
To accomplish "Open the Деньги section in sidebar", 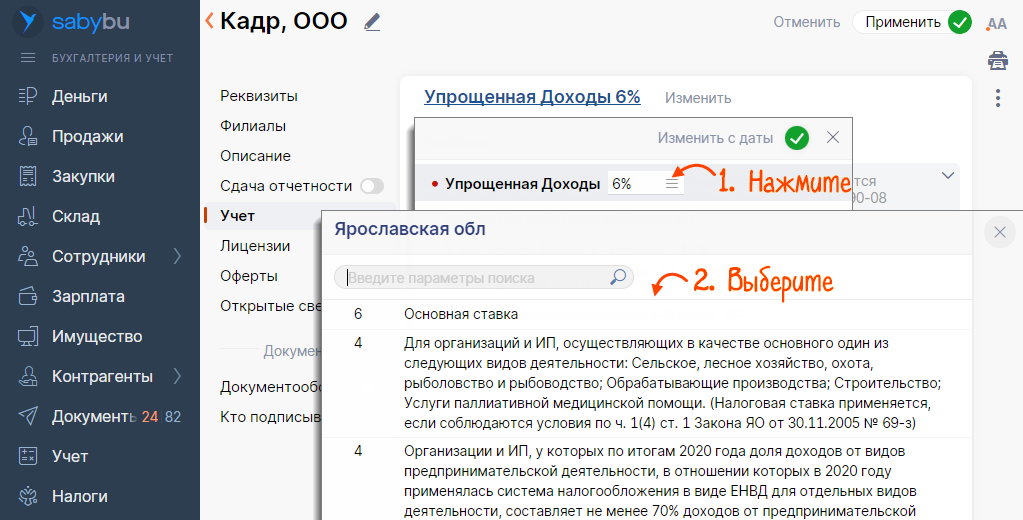I will [x=80, y=96].
